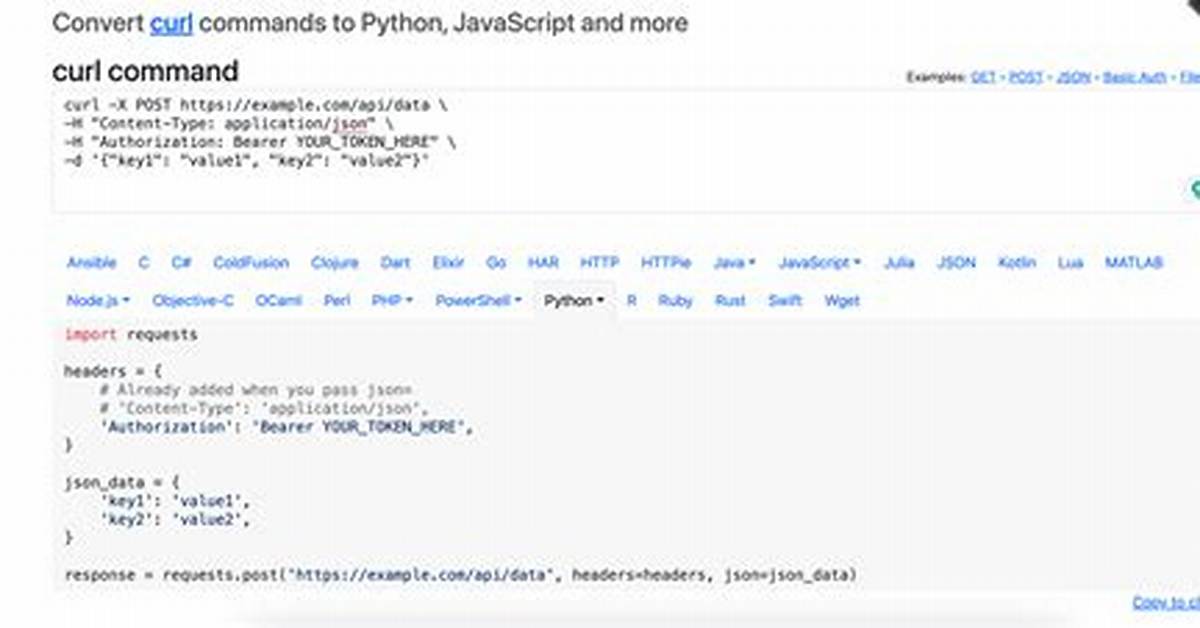Choose the Rust tab
The image size is (1200, 628).
730,301
